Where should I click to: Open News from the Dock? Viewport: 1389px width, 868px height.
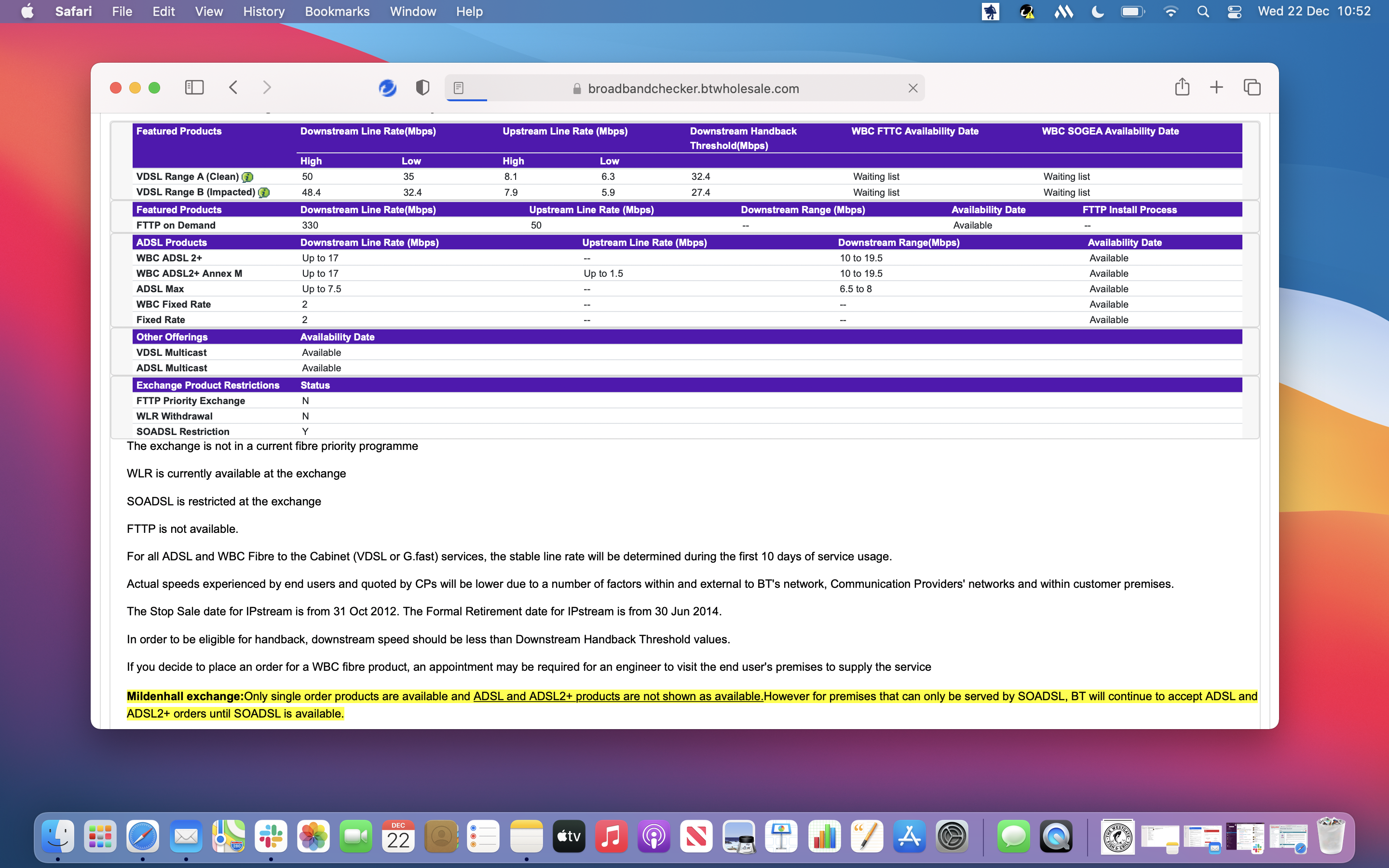point(696,836)
